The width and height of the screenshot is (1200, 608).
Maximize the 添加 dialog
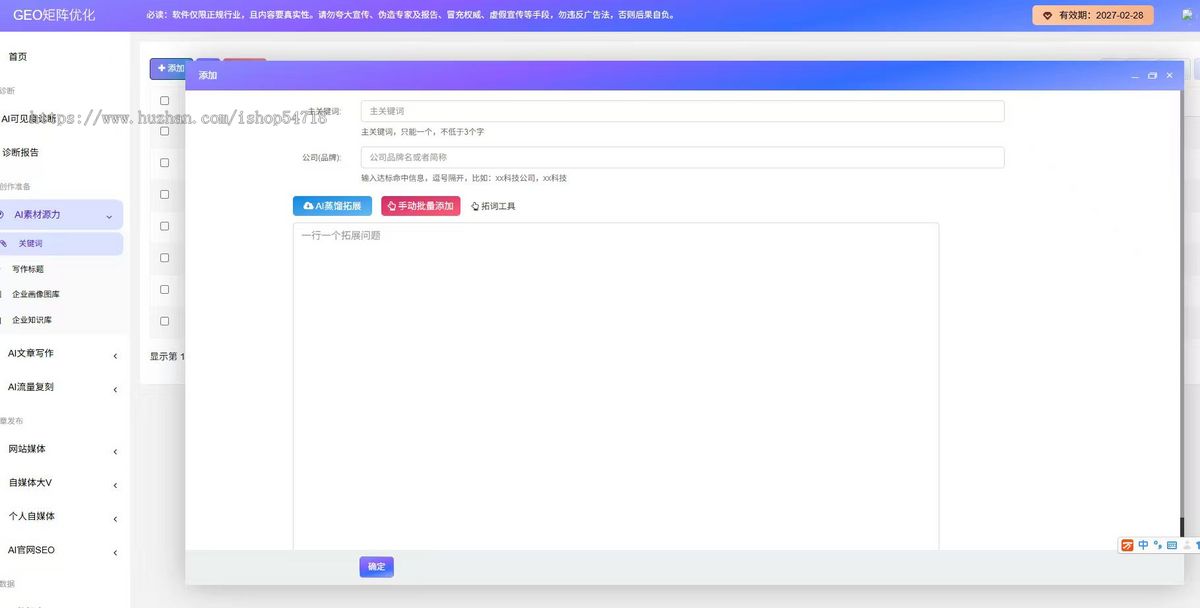(x=1152, y=76)
